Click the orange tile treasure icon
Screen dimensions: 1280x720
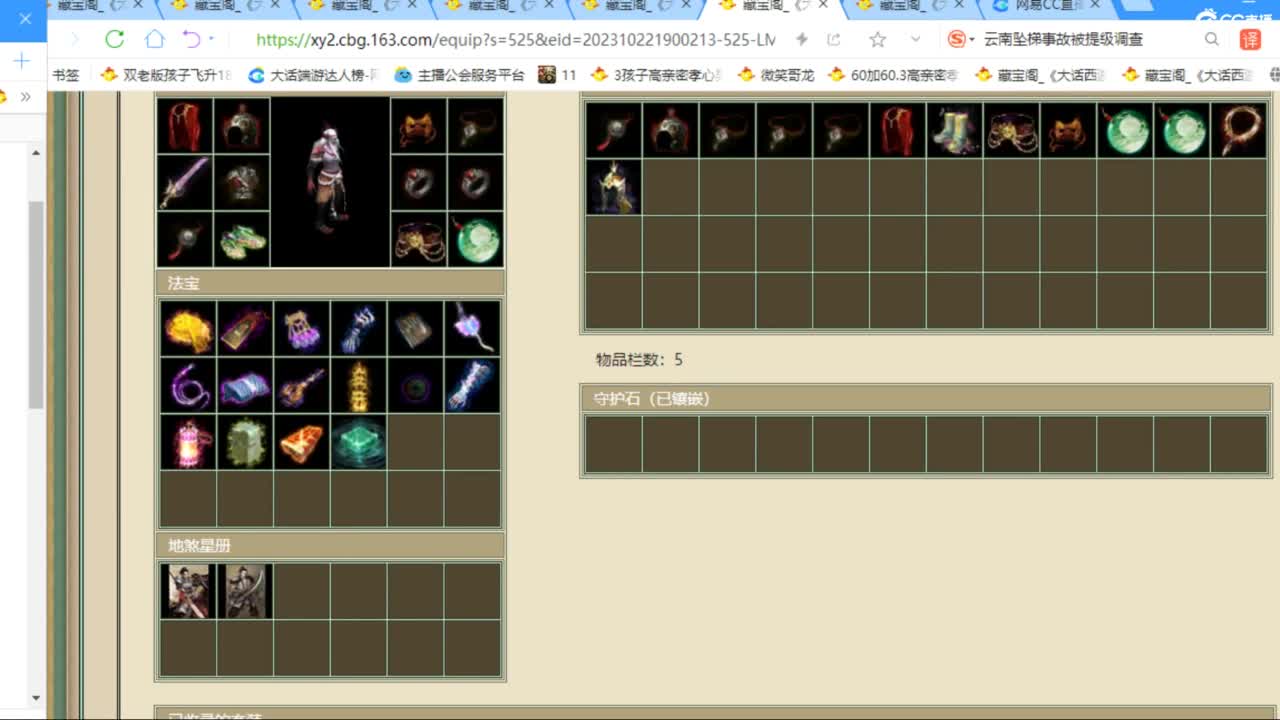click(x=301, y=442)
